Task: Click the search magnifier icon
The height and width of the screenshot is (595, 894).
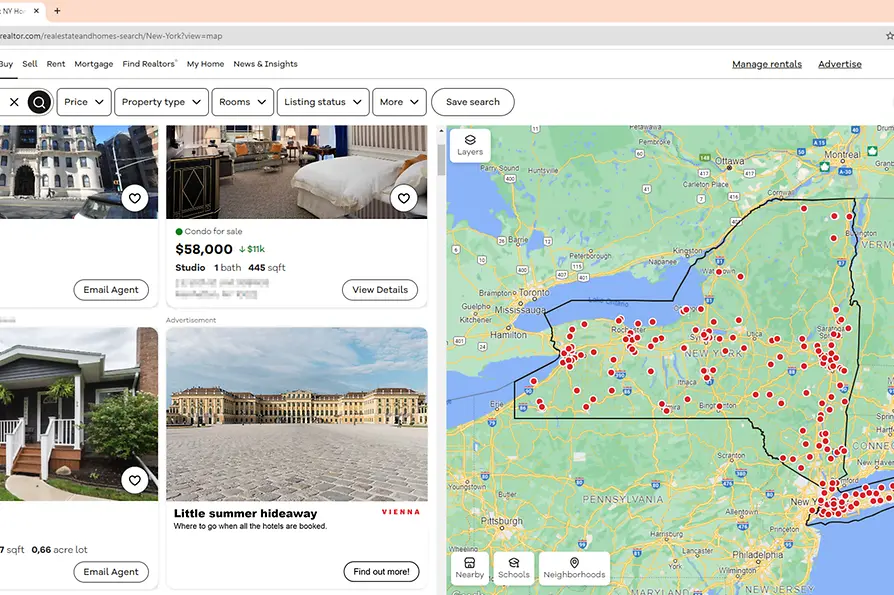Action: pyautogui.click(x=39, y=102)
